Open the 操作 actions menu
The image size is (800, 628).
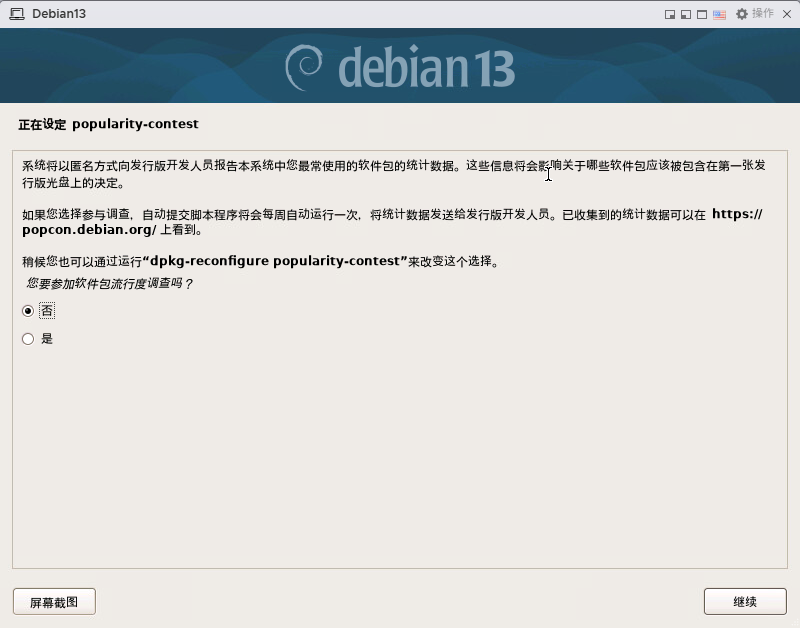pyautogui.click(x=763, y=13)
